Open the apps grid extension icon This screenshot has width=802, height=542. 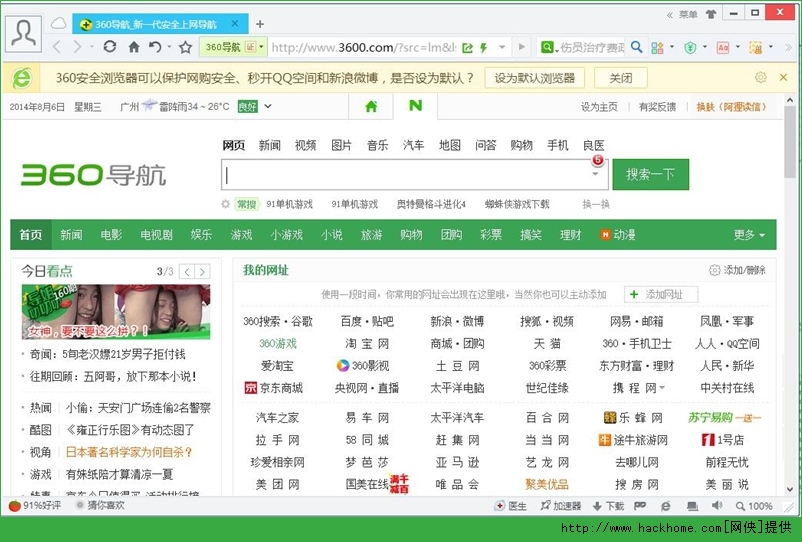coord(657,48)
